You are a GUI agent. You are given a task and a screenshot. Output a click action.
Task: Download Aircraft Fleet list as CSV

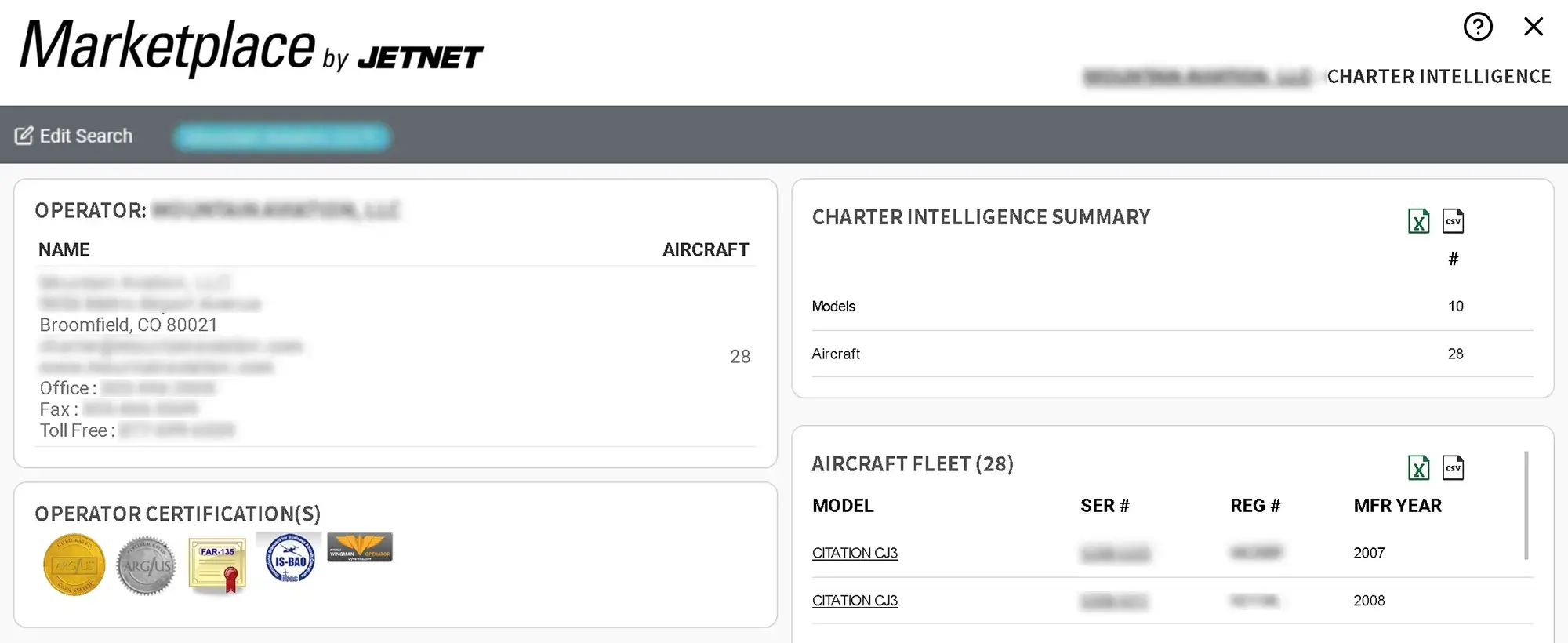[x=1453, y=468]
